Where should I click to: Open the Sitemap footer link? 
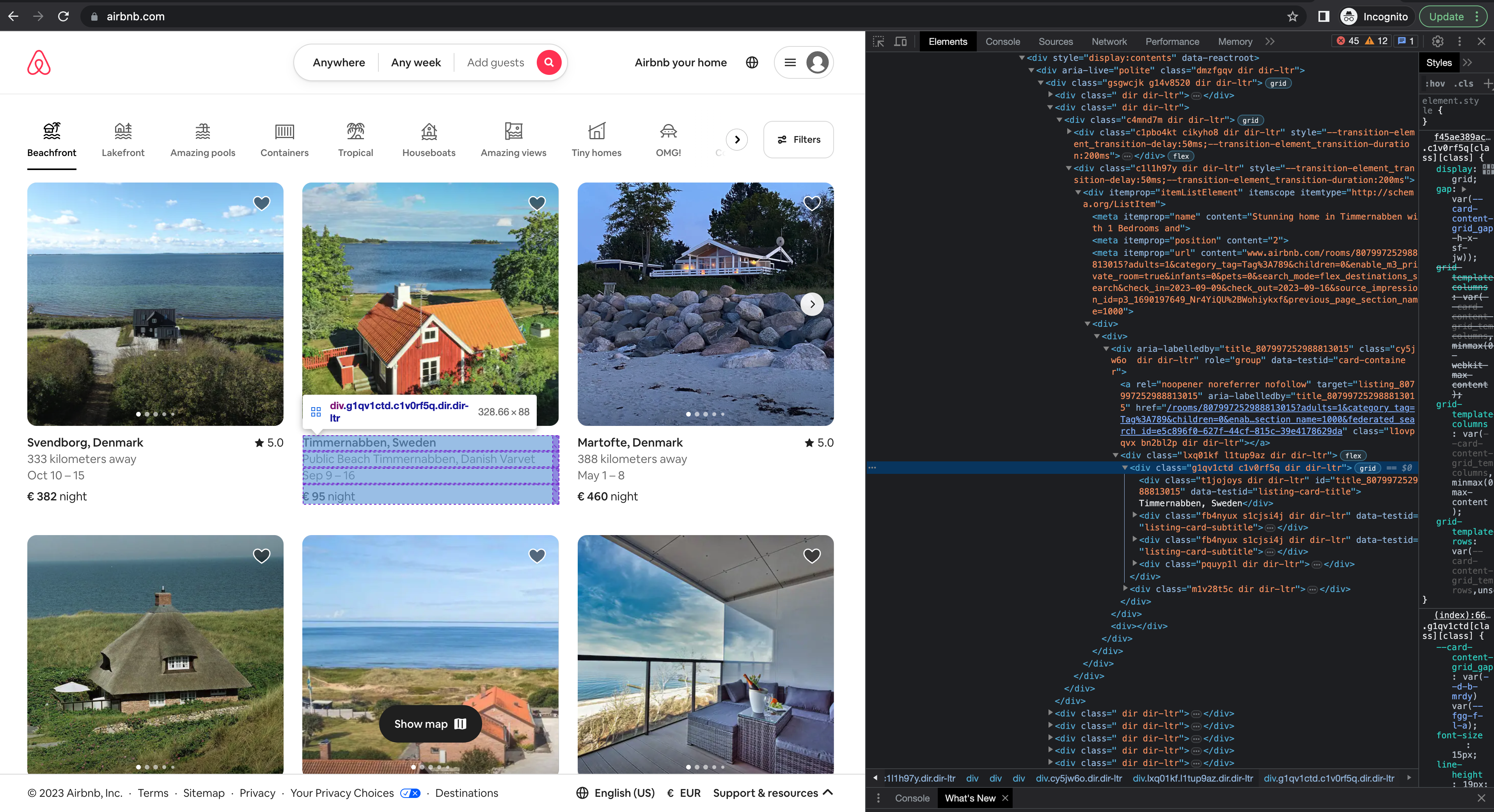tap(204, 793)
